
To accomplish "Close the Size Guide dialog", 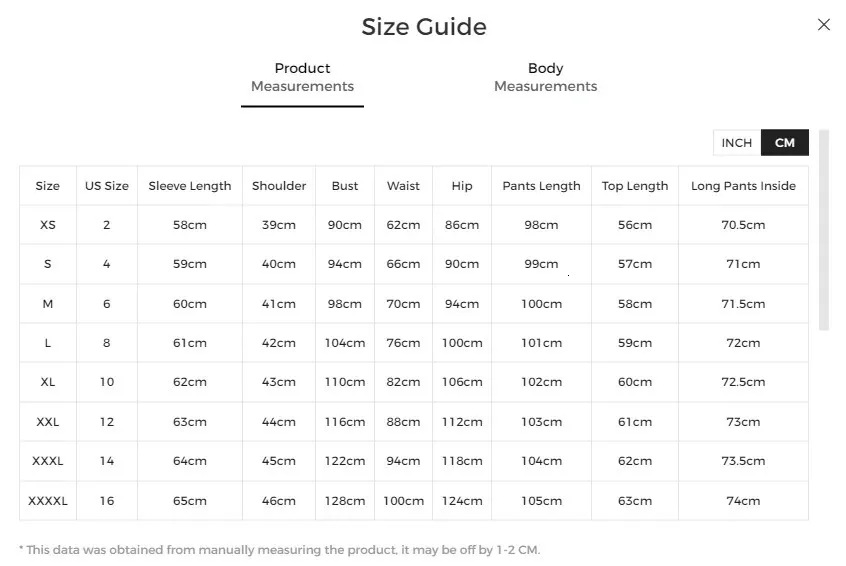I will coord(824,25).
